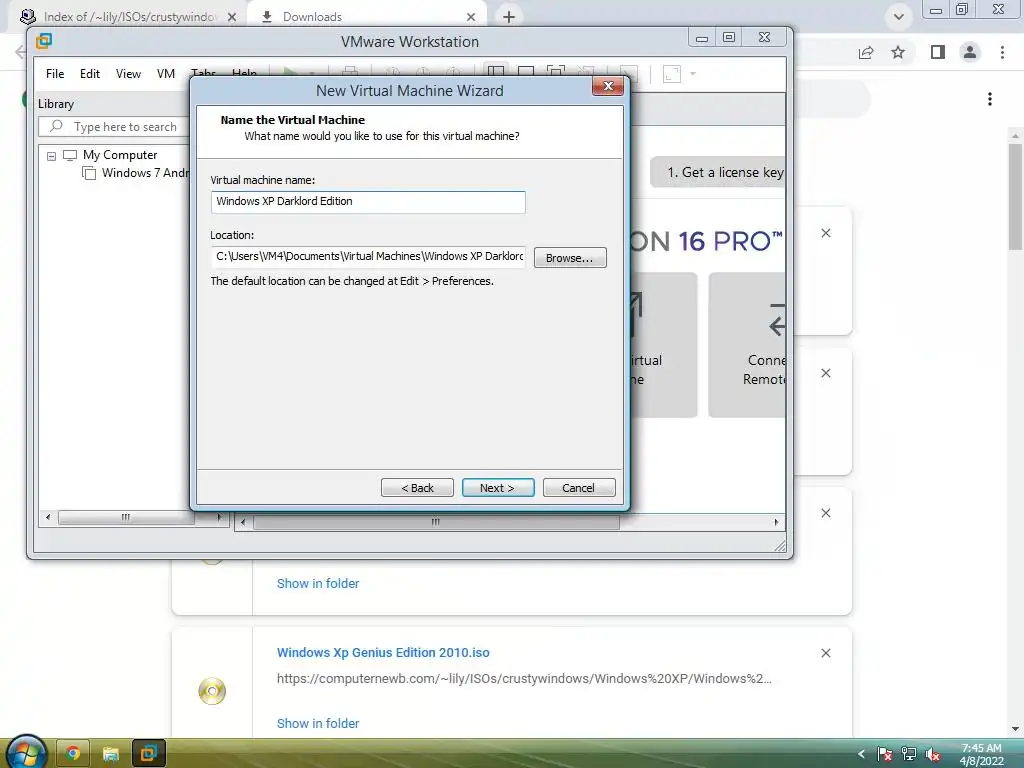Remove the third download card from list

click(826, 513)
